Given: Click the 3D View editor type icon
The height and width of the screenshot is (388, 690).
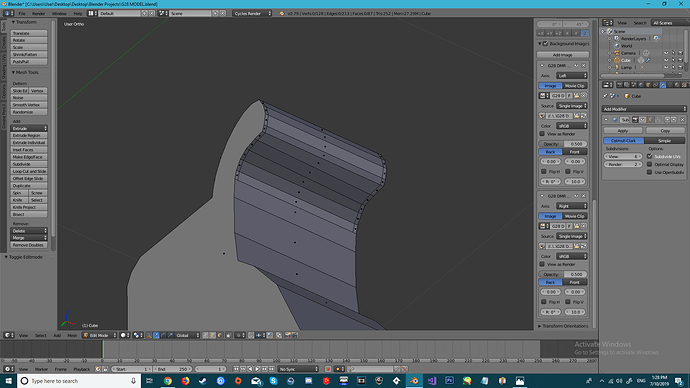Looking at the screenshot, I should coord(9,335).
